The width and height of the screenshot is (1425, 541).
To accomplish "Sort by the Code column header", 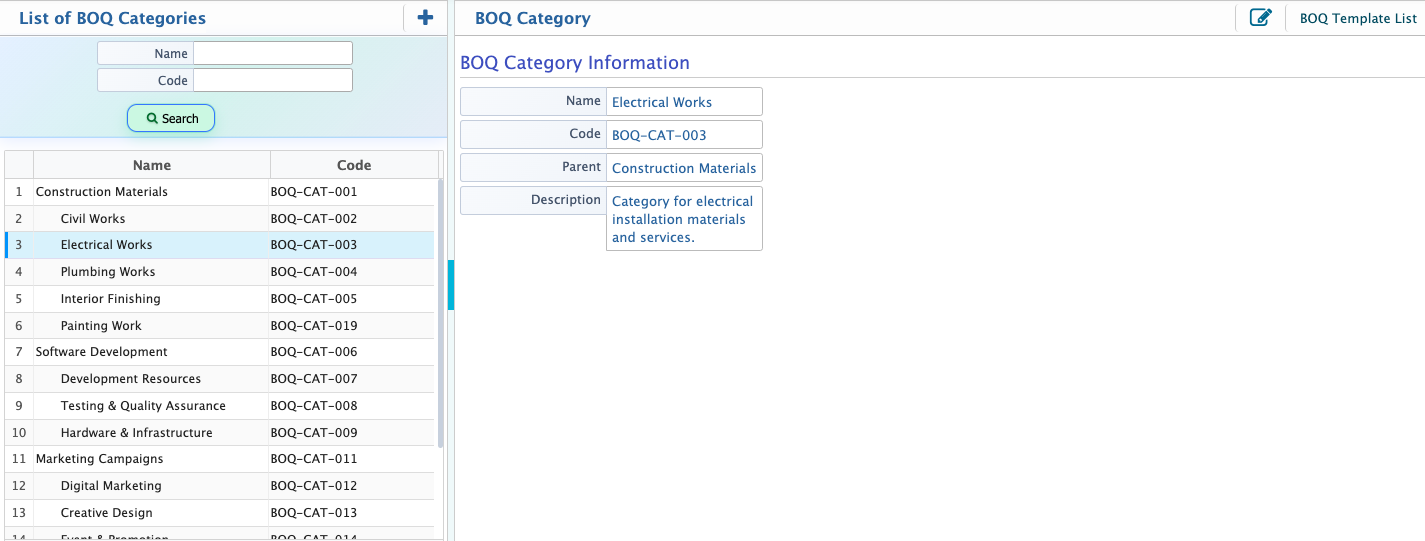I will click(354, 165).
